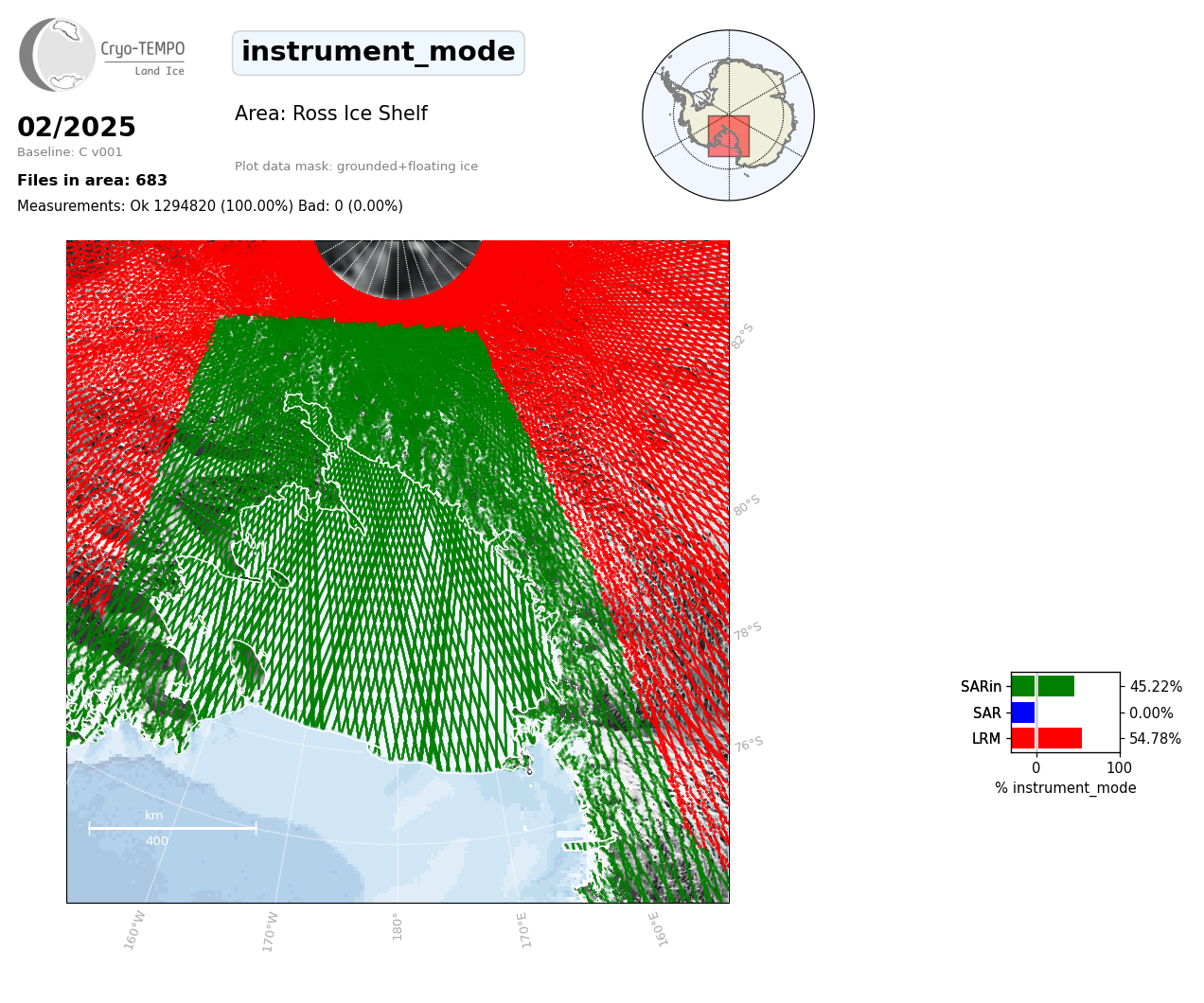The width and height of the screenshot is (1204, 1003).
Task: Click the Antarctica locator inset map
Action: coord(728,115)
